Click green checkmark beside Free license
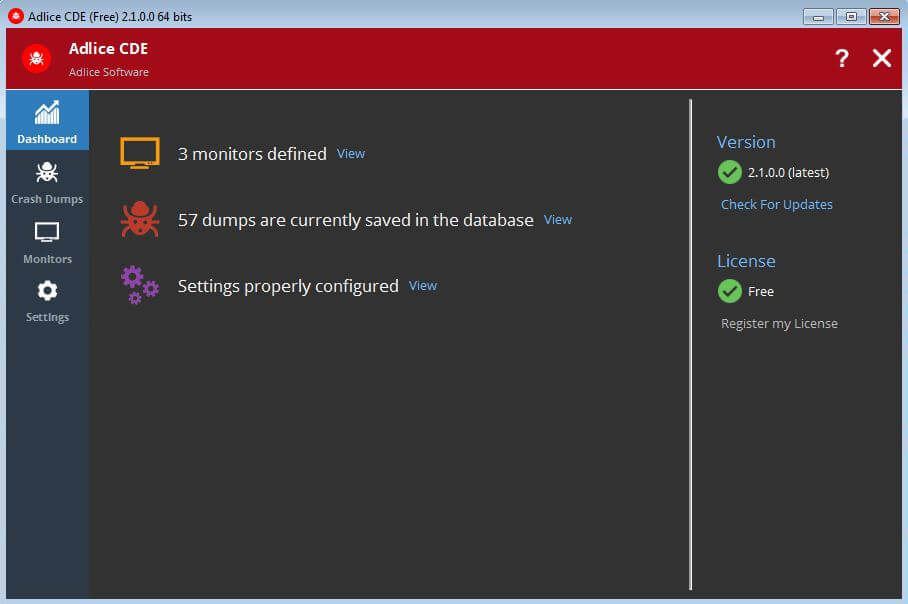 point(730,291)
